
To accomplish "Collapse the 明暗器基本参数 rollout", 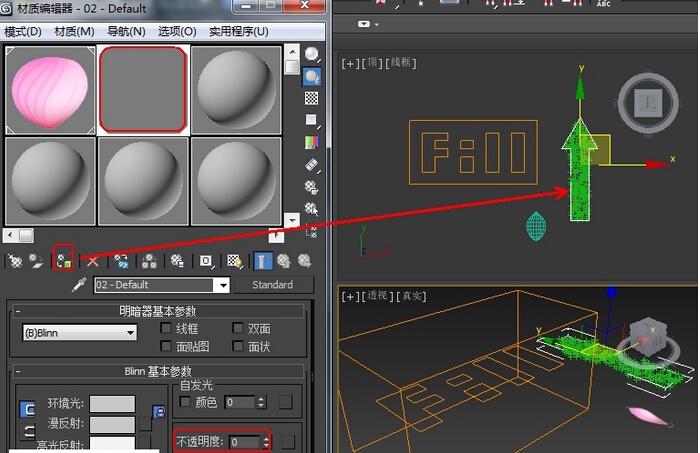I will point(158,311).
